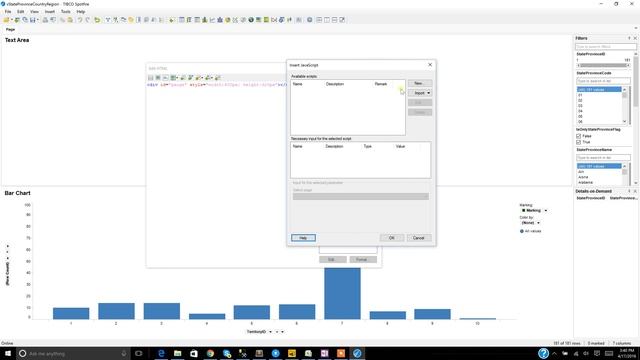
Task: Click the Filters search field
Action: tap(606, 47)
